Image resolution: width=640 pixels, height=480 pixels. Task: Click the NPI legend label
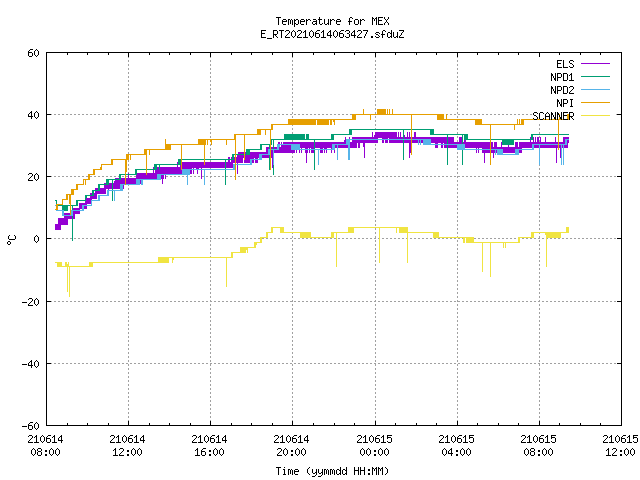pos(565,103)
